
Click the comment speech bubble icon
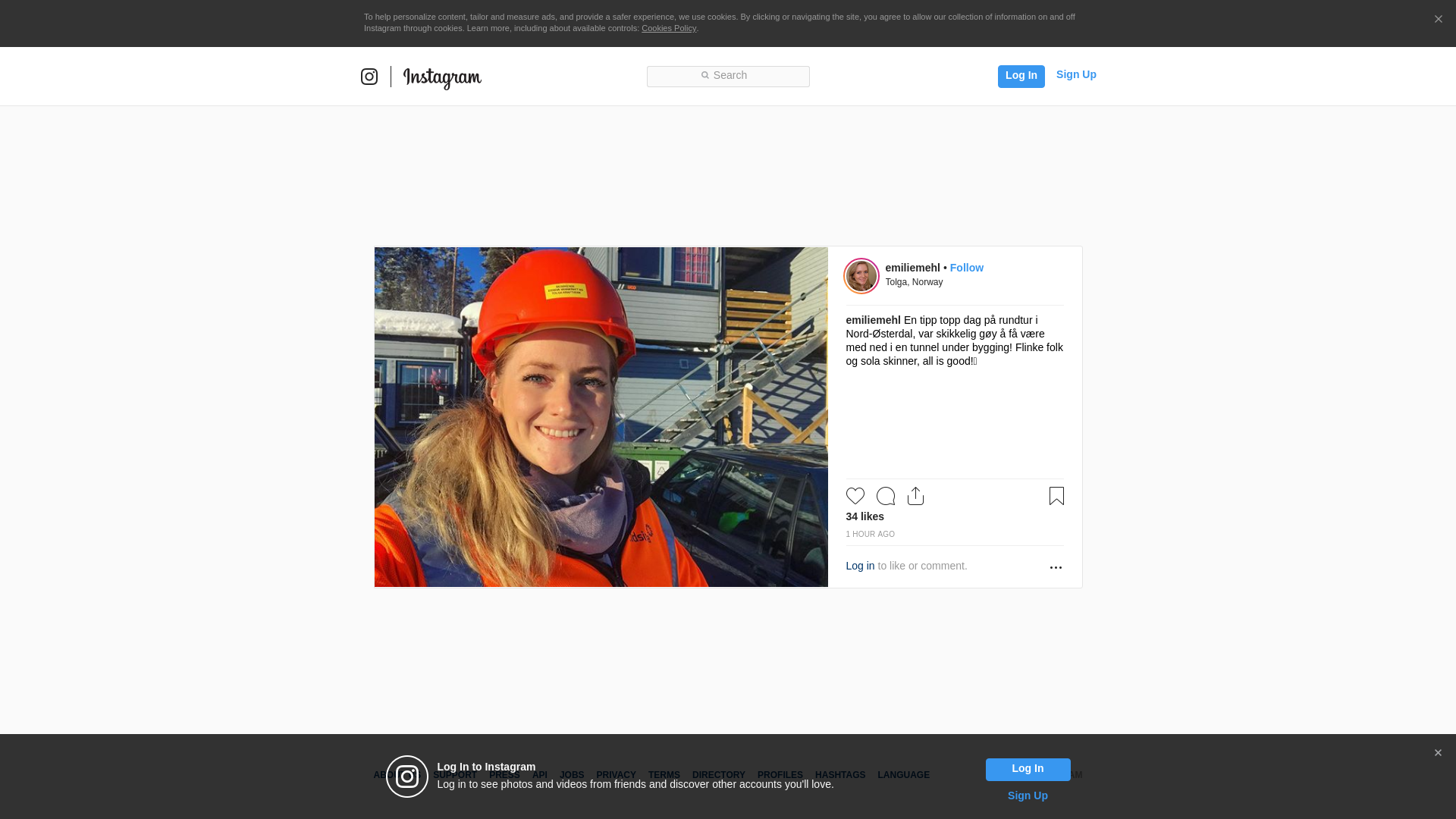tap(886, 496)
